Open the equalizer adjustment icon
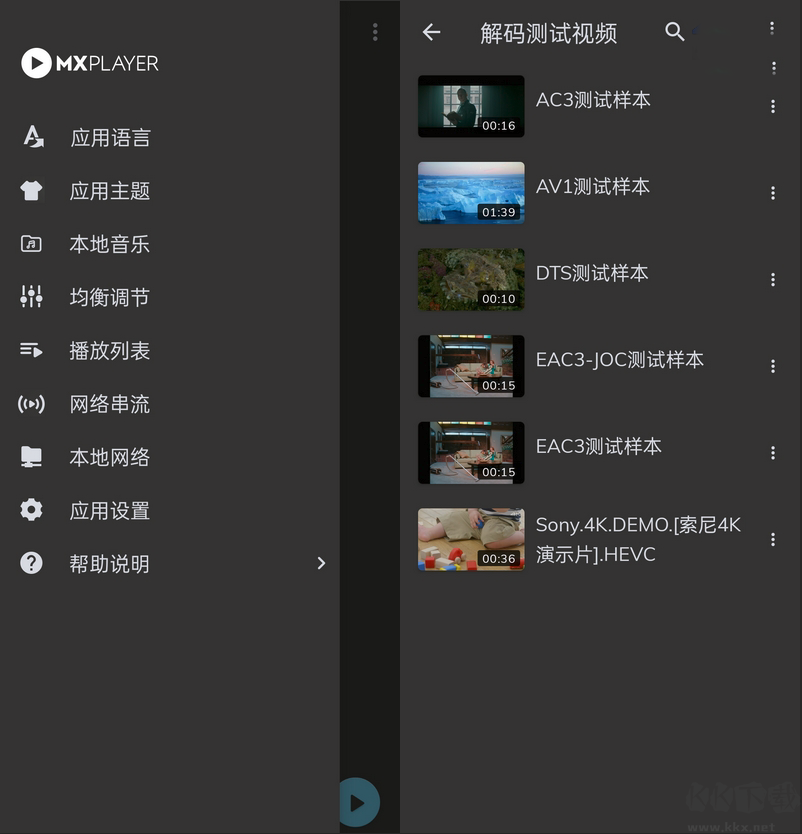The height and width of the screenshot is (834, 802). (x=31, y=297)
